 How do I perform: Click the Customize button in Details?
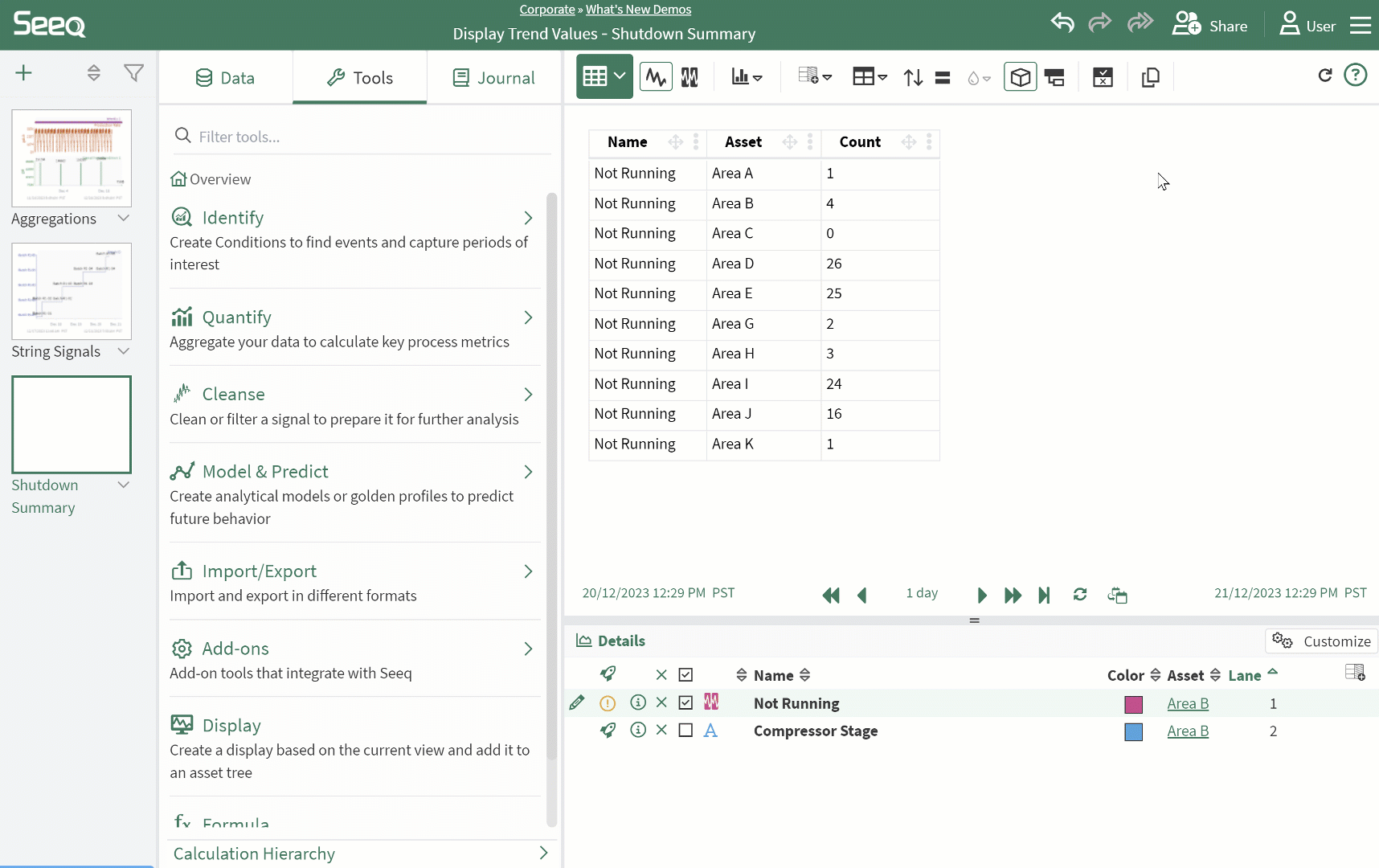coord(1321,641)
